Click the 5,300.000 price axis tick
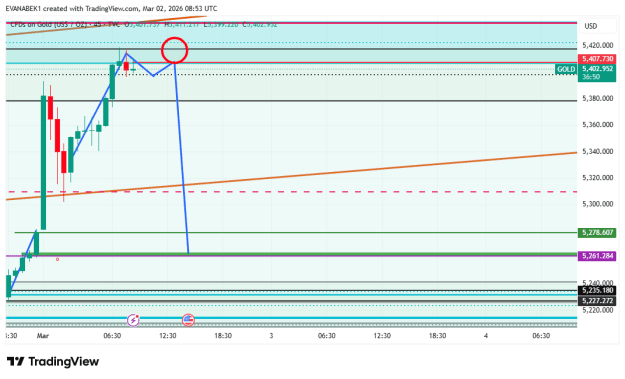The width and height of the screenshot is (625, 379). [x=597, y=204]
